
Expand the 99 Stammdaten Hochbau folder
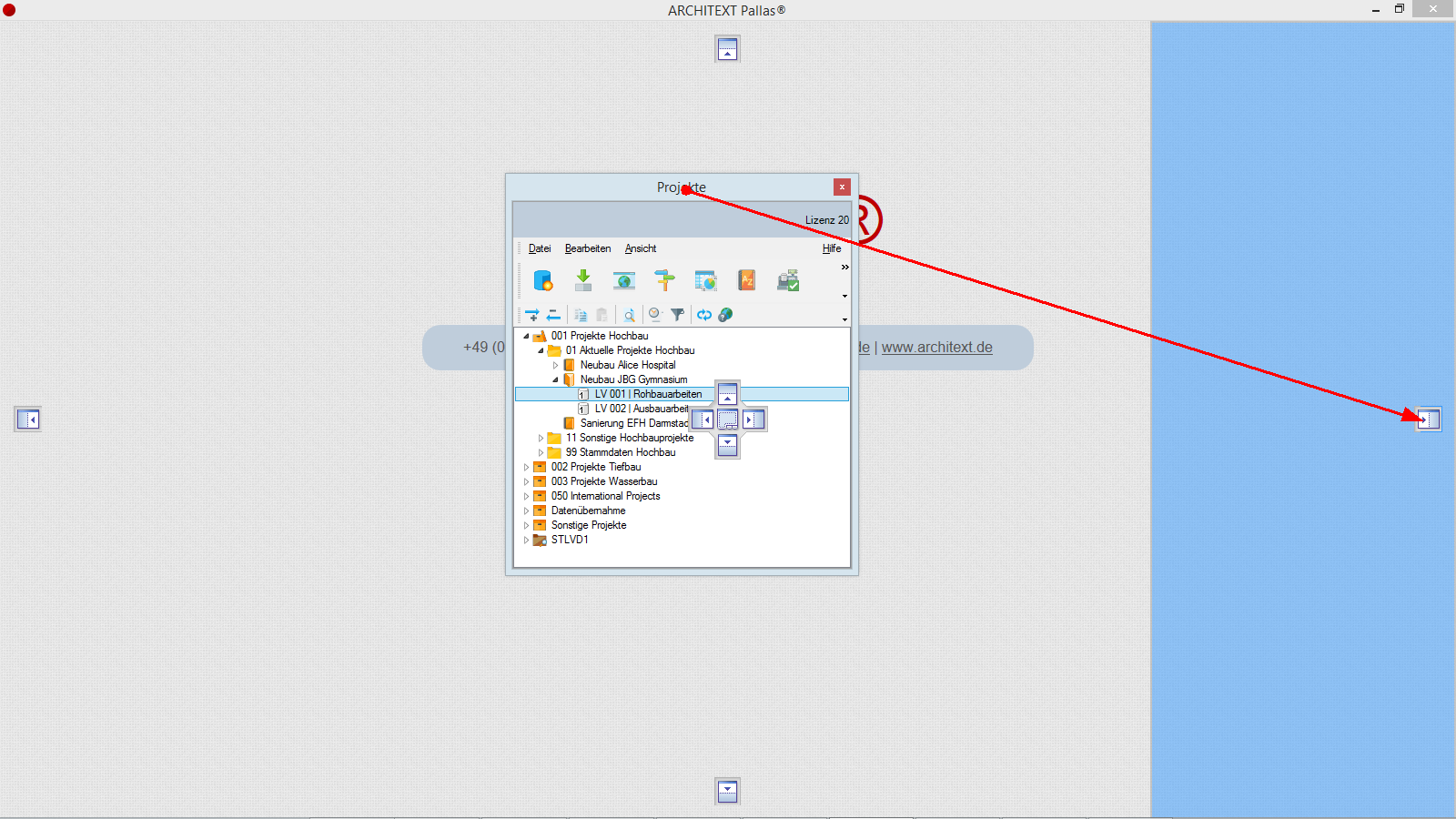point(541,452)
